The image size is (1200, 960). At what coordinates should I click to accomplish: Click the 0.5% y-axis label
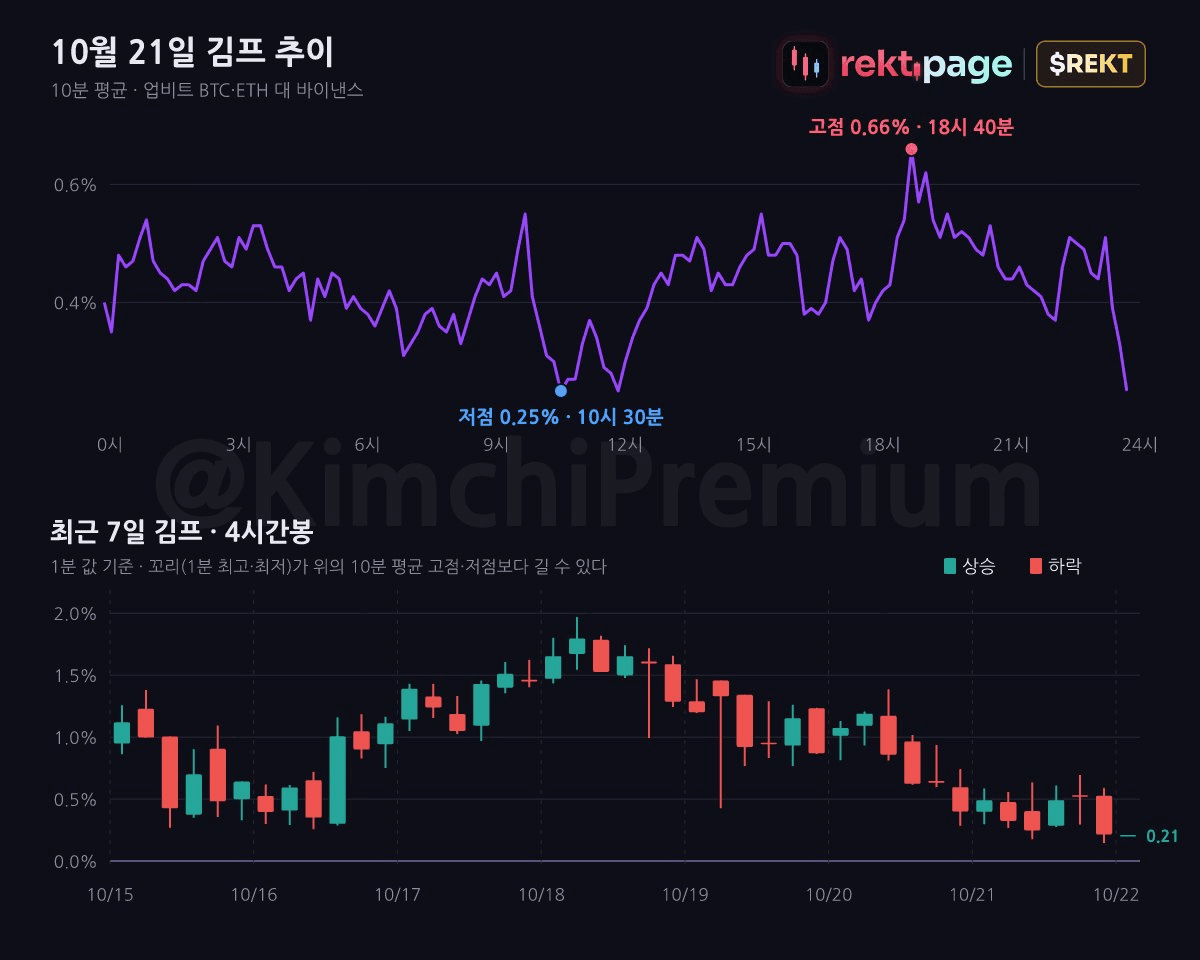(x=75, y=800)
